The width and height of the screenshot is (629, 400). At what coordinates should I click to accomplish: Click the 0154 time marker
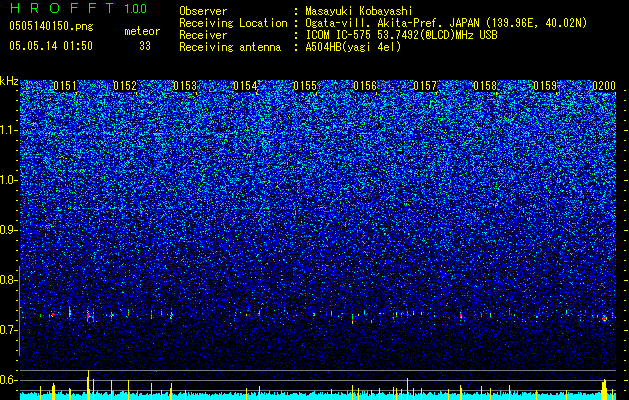(245, 86)
